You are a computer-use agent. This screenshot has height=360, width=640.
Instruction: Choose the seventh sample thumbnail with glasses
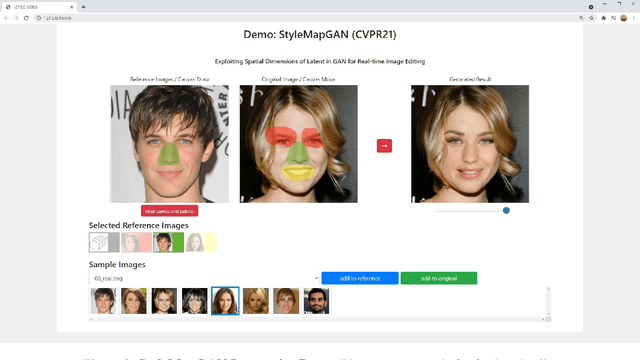pos(286,301)
